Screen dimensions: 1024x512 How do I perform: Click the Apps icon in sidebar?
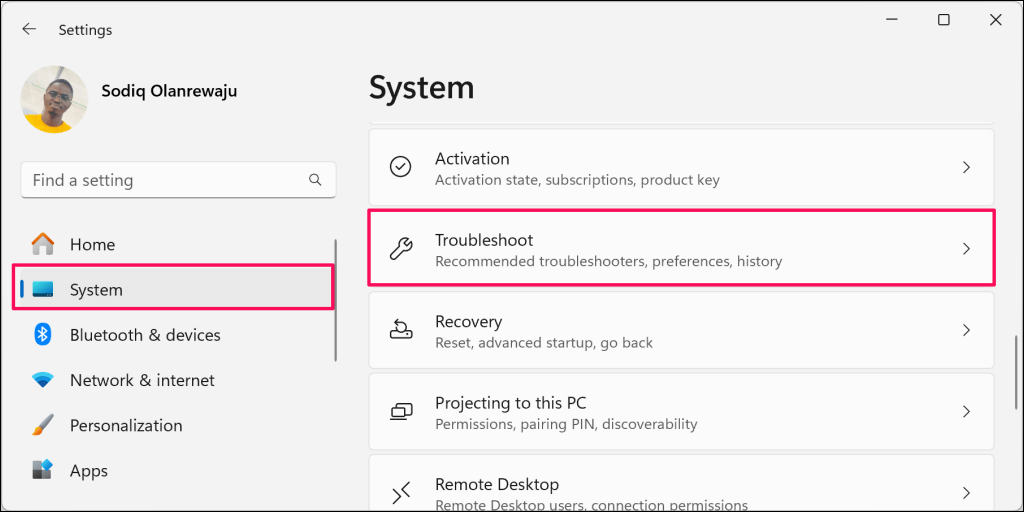[43, 470]
